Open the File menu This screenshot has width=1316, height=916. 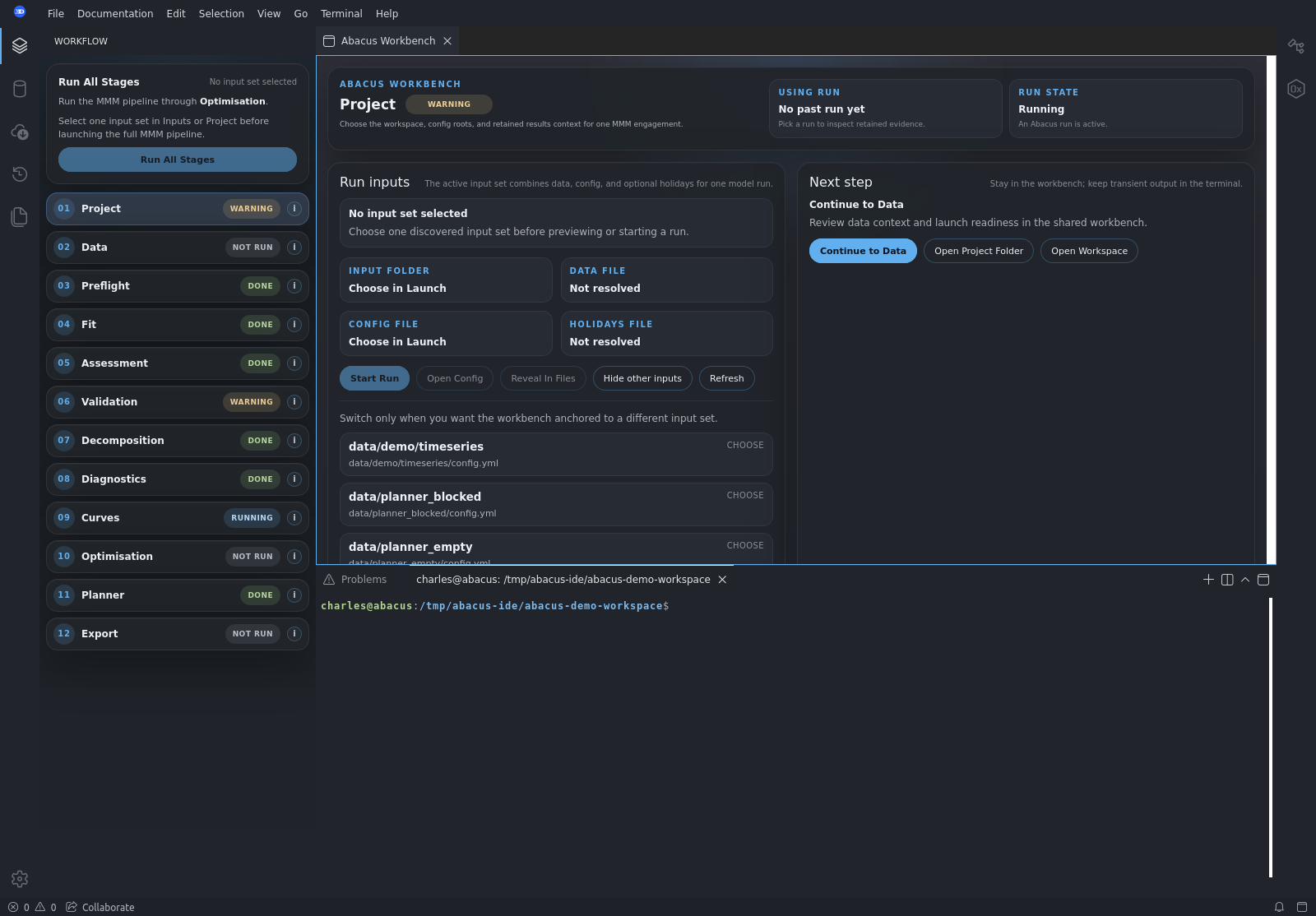pos(56,14)
